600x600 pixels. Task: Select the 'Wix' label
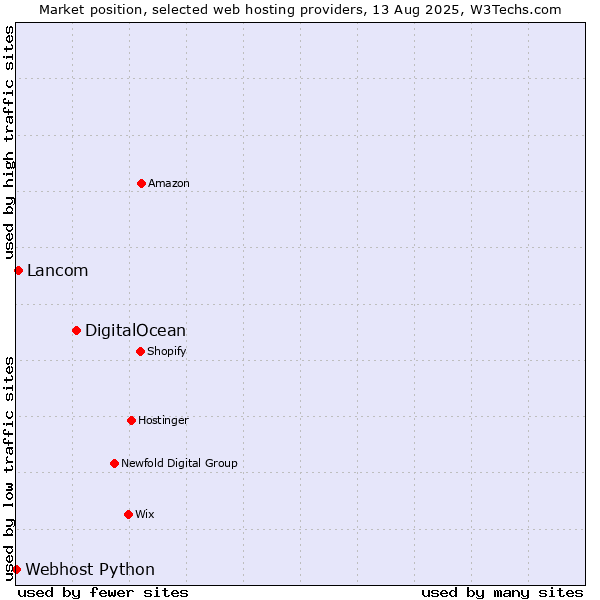145,514
